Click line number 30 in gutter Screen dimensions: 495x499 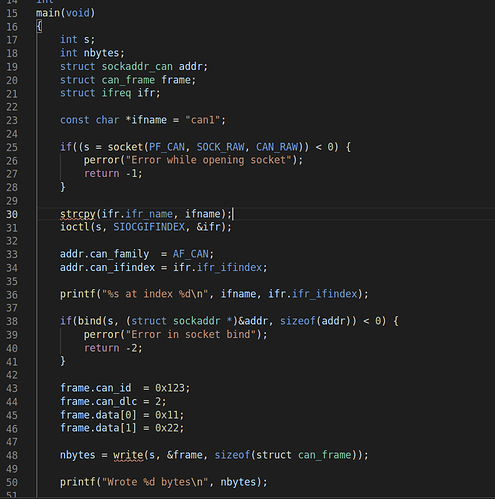12,214
